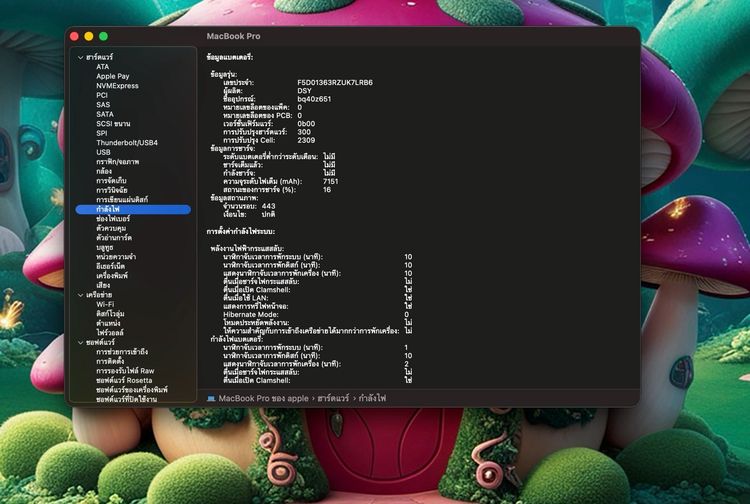Click the MacBook Pro window title

233,36
